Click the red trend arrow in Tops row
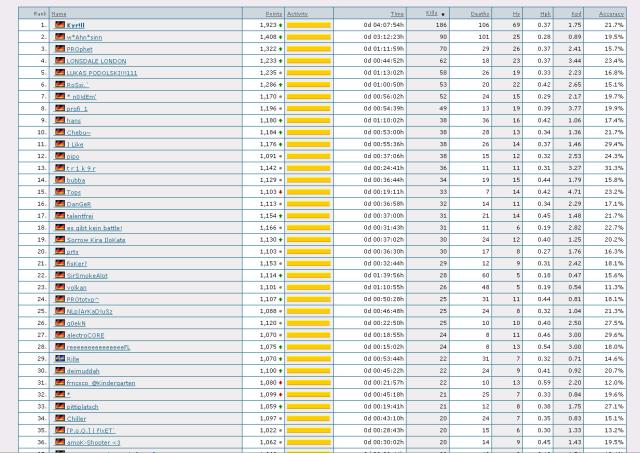 [x=281, y=191]
